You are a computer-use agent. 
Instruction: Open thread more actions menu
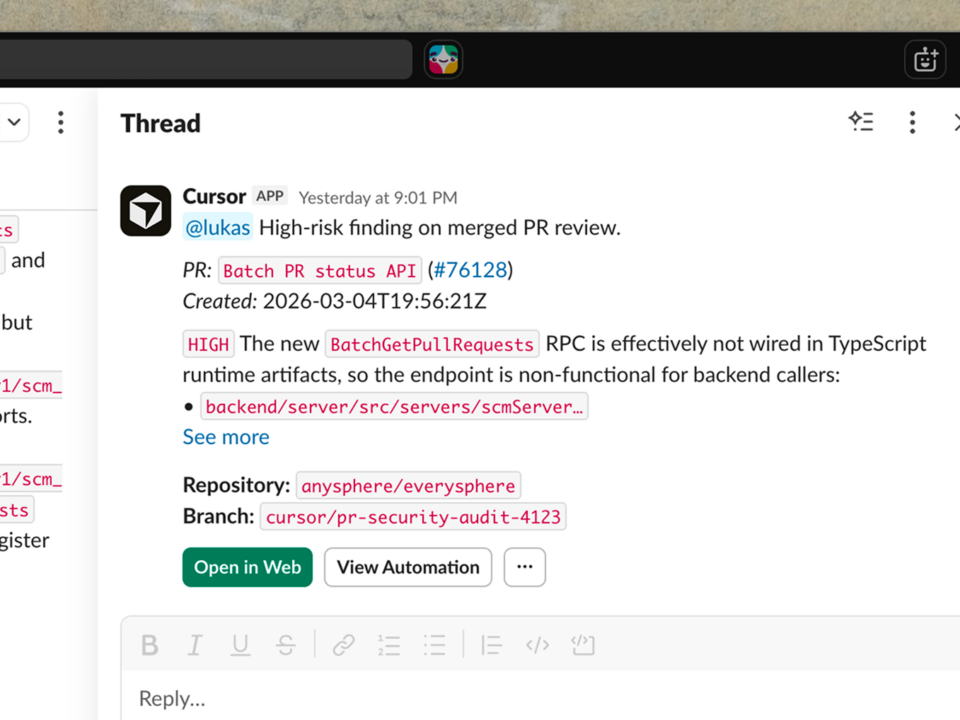(912, 122)
